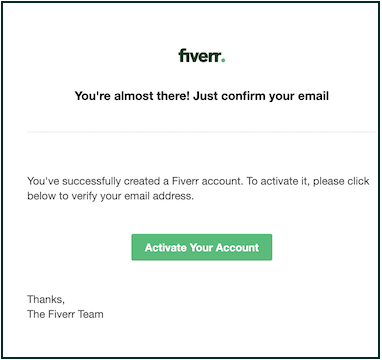Select the "You're almost there!" heading text
The width and height of the screenshot is (382, 360).
[x=132, y=96]
